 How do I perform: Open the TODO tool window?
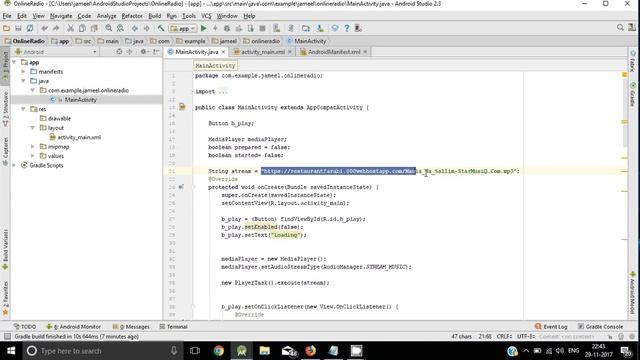pos(25,327)
